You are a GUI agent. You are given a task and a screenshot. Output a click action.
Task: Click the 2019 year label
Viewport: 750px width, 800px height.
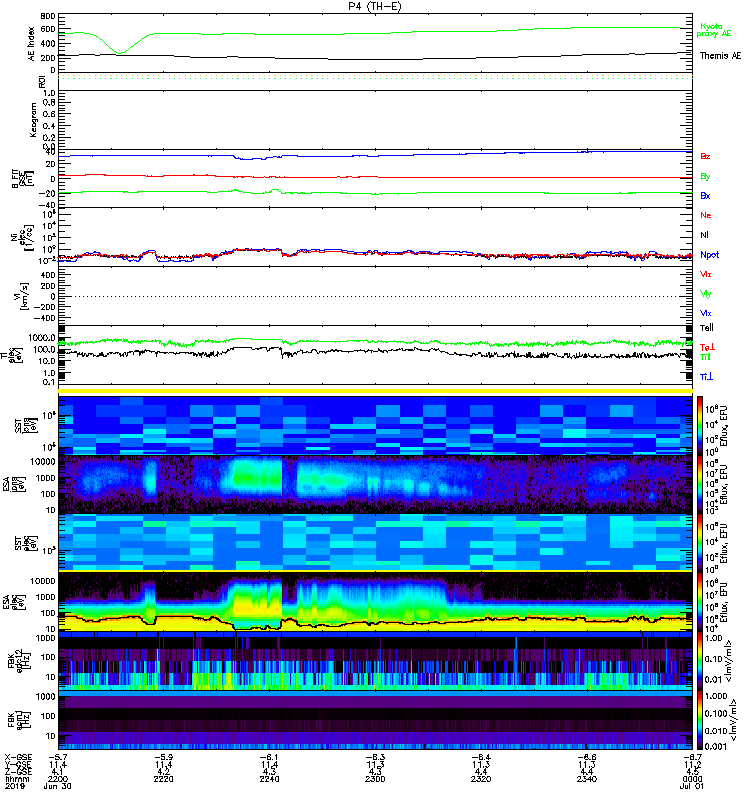pyautogui.click(x=14, y=786)
